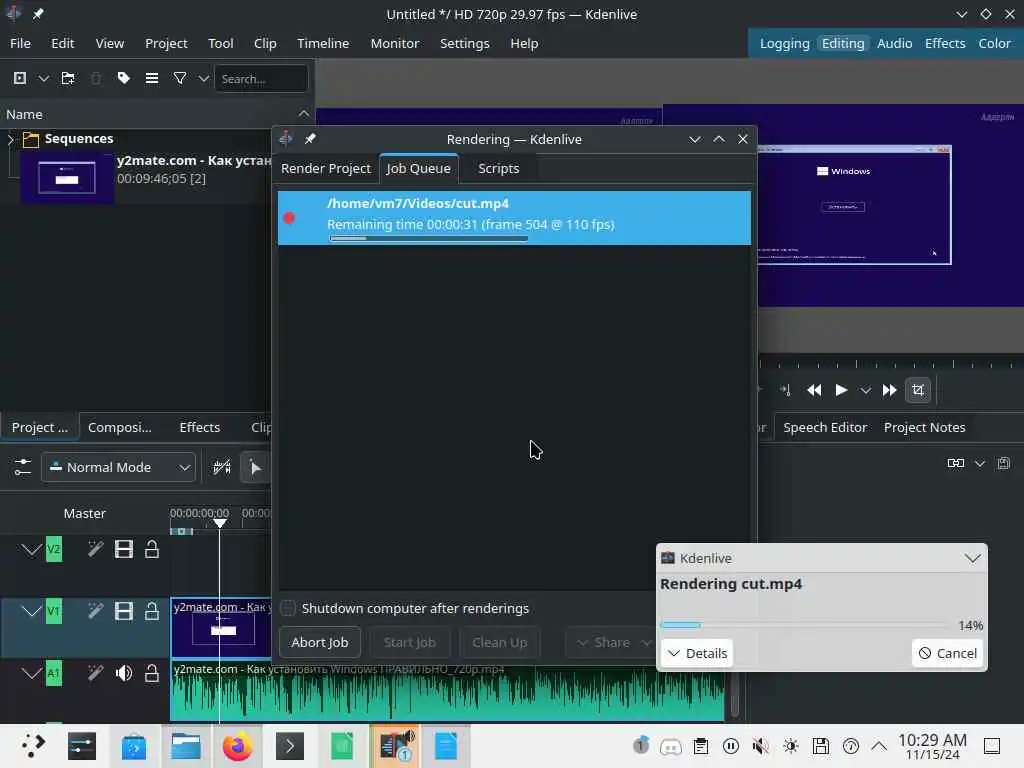Pin the Rendering dialog with pushpin icon
The height and width of the screenshot is (768, 1024).
point(310,139)
